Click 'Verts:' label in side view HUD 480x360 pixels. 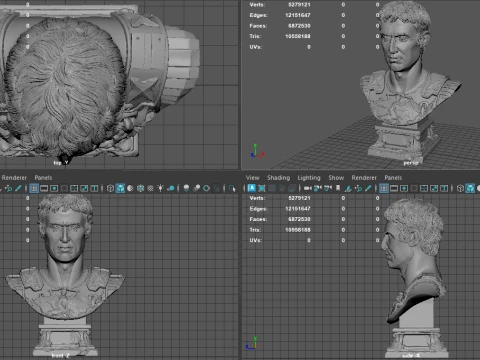coord(257,198)
